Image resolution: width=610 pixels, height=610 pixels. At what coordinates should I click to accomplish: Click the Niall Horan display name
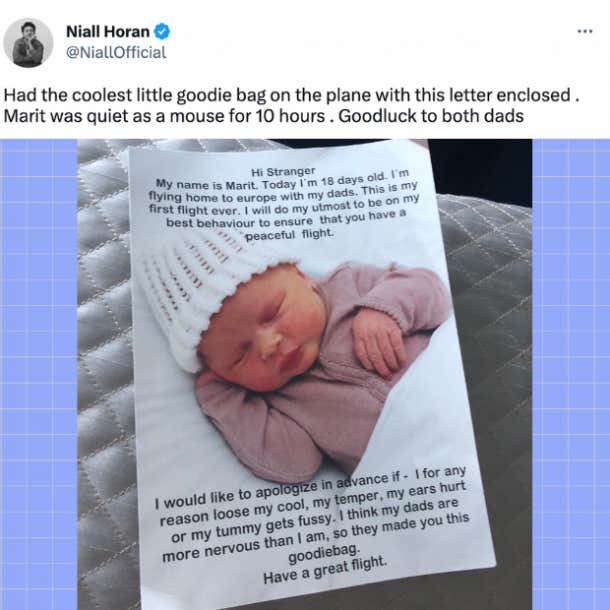point(107,32)
